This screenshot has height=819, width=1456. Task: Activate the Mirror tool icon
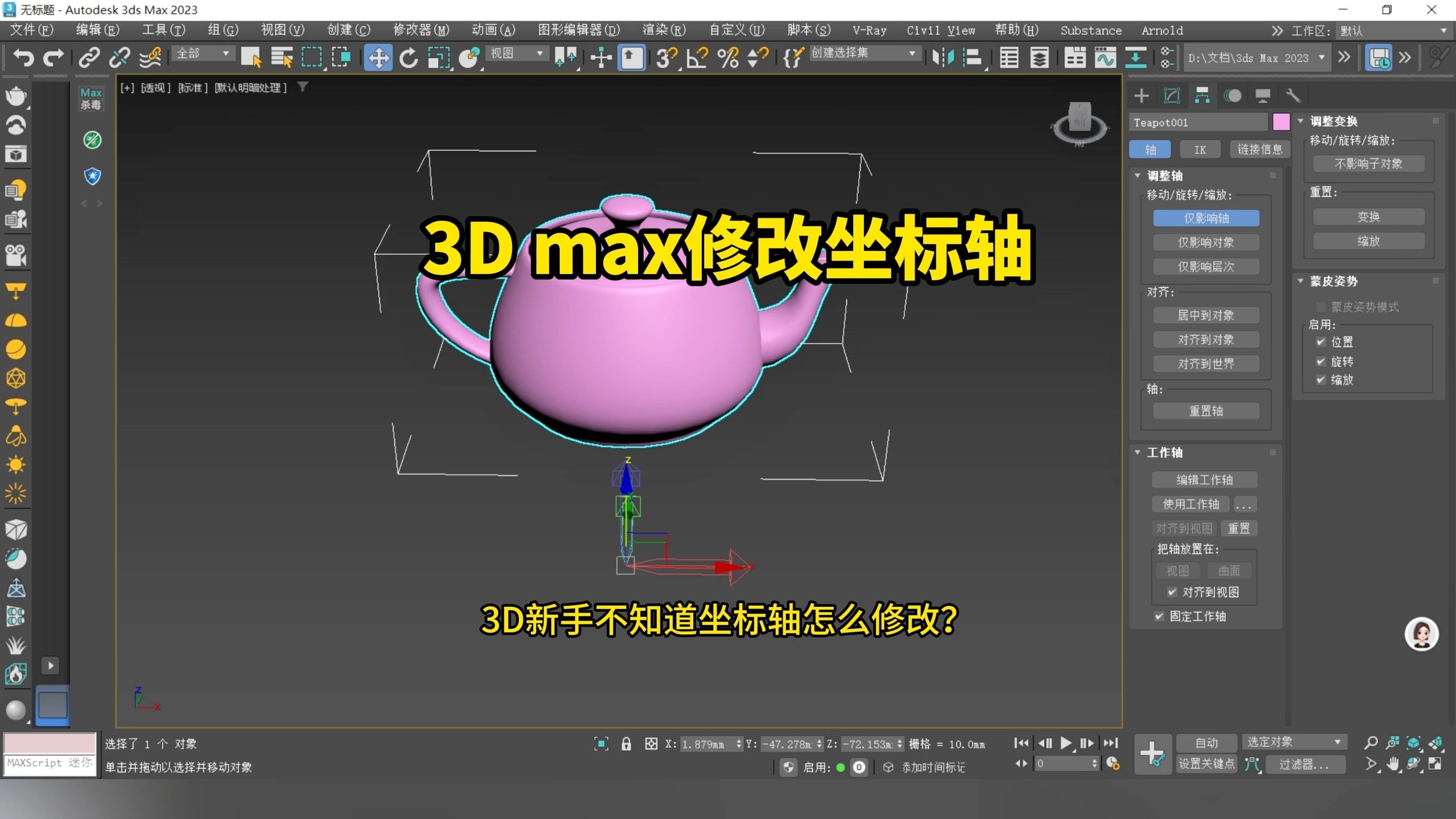pos(945,57)
